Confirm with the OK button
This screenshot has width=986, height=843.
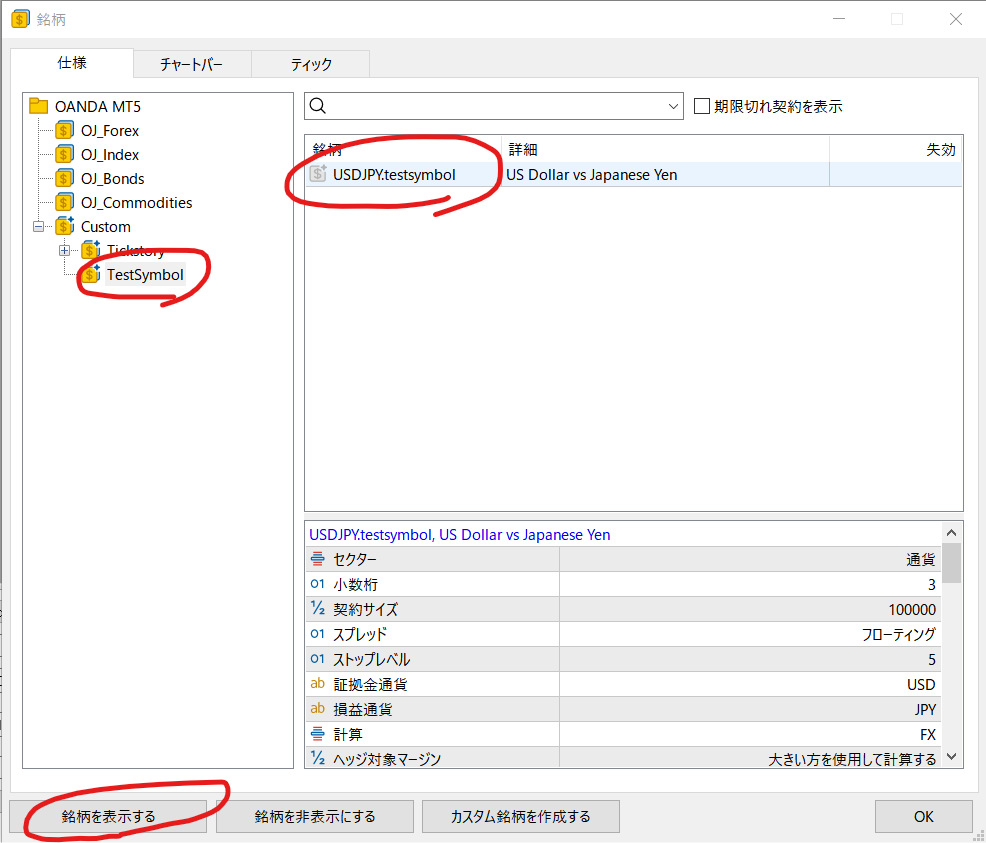(923, 816)
